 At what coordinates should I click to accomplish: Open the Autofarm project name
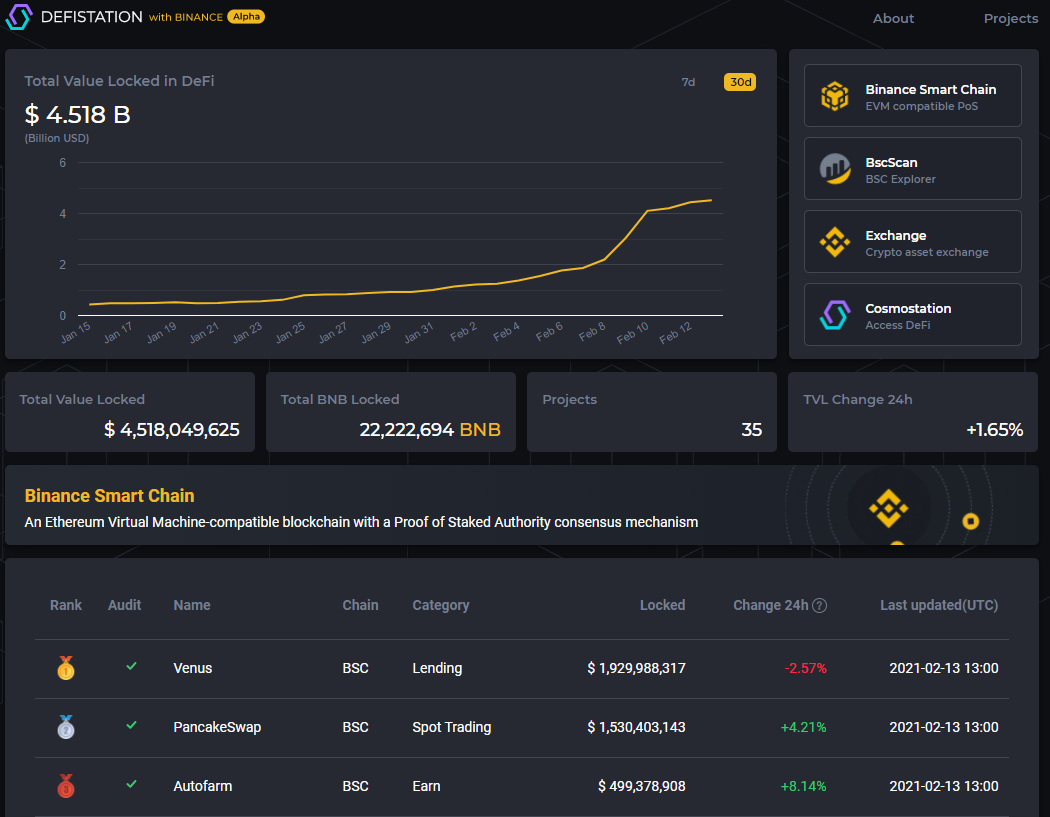[202, 786]
